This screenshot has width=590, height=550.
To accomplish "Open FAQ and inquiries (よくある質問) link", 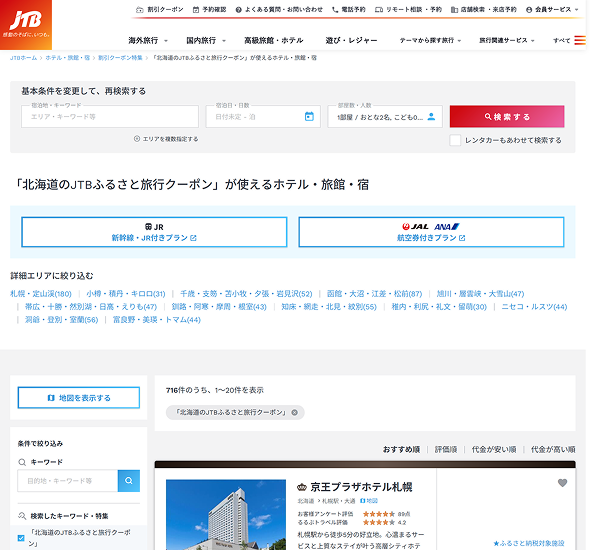I will [279, 9].
